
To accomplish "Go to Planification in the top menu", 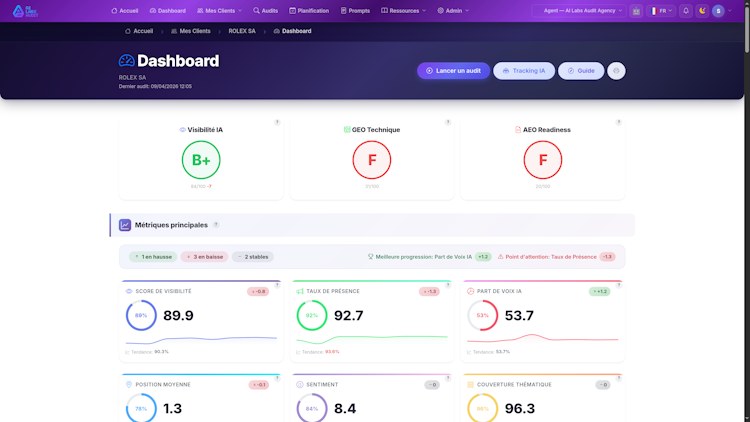I will point(309,11).
